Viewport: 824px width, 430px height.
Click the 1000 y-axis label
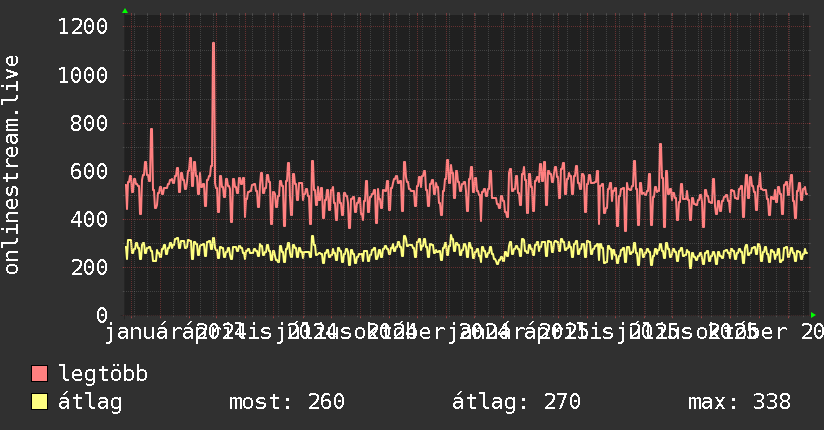[x=83, y=75]
